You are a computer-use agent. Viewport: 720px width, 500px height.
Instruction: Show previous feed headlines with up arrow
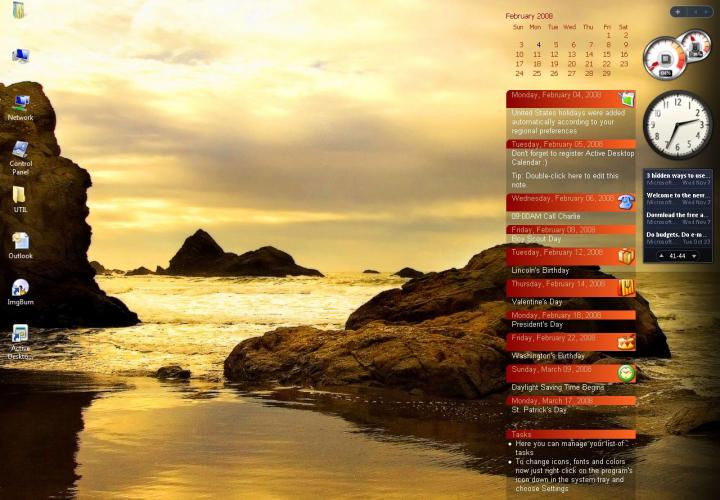click(x=660, y=256)
